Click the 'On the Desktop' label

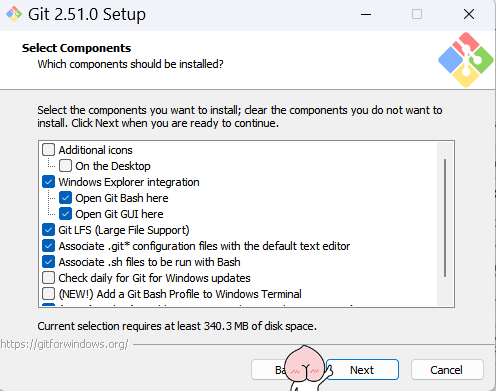pos(113,166)
